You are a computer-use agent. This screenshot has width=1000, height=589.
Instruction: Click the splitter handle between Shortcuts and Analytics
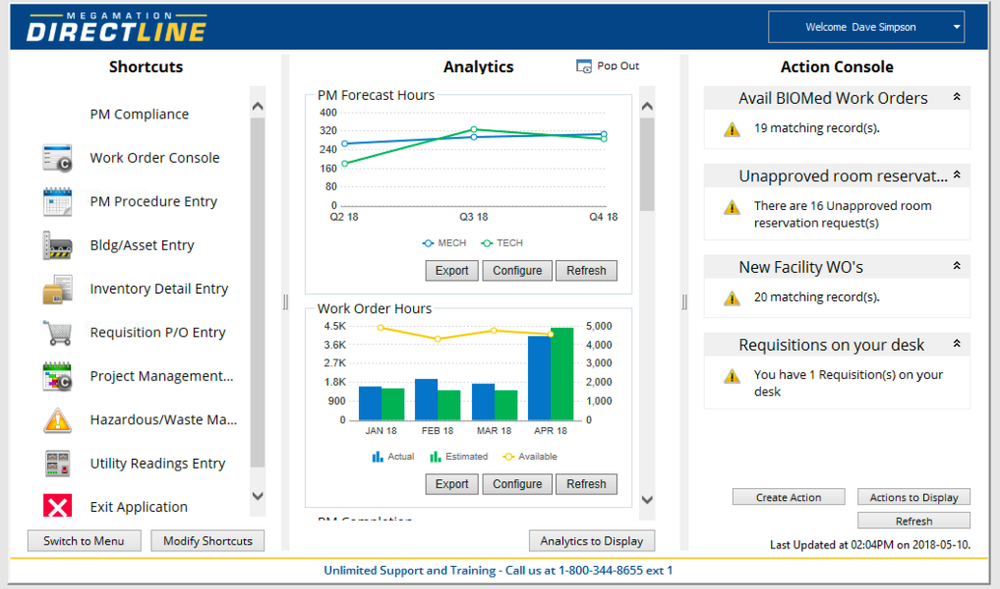(286, 302)
